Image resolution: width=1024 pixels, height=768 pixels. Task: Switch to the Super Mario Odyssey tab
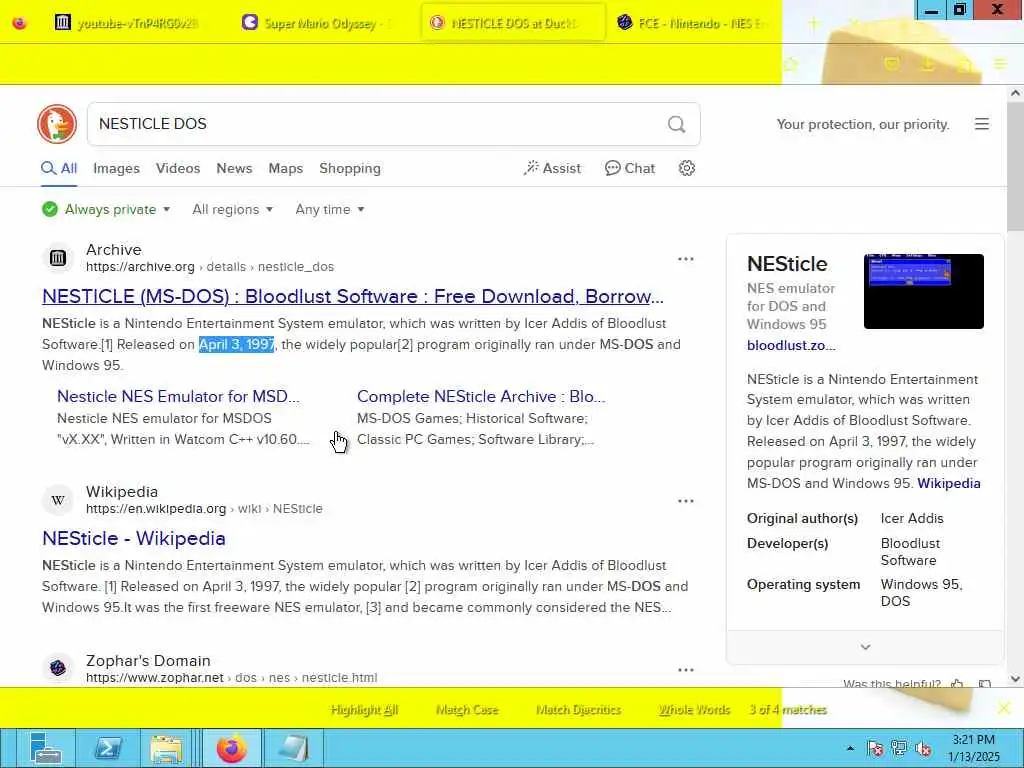pyautogui.click(x=319, y=24)
